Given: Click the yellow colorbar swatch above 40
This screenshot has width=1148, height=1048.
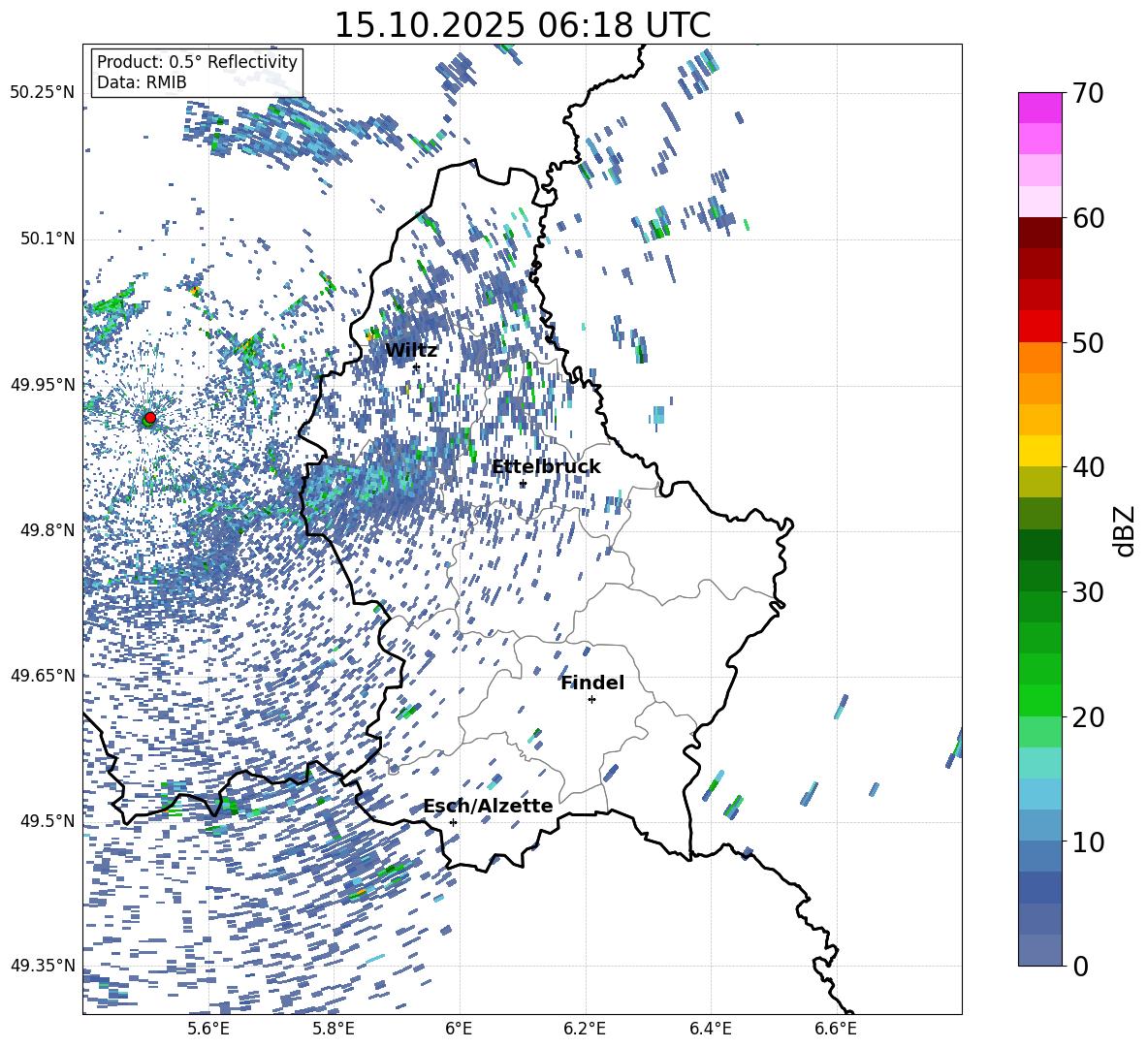Looking at the screenshot, I should [x=1039, y=451].
